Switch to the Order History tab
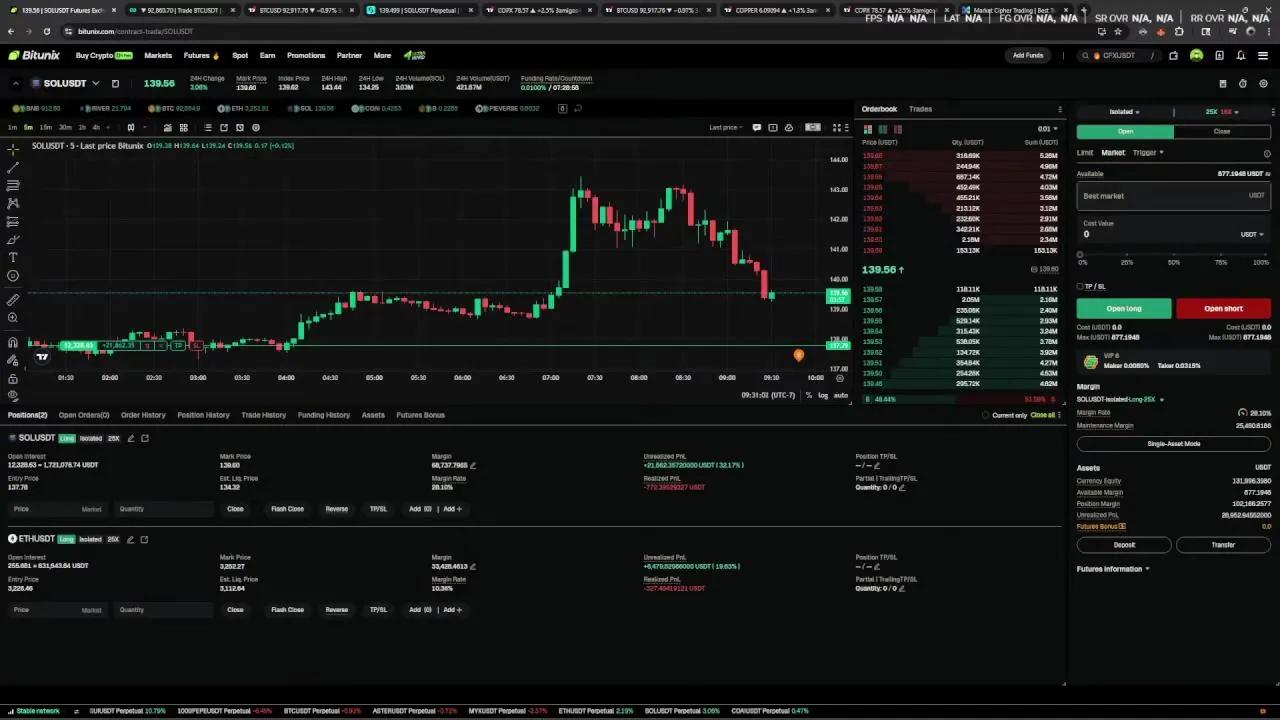The image size is (1280, 720). 143,415
